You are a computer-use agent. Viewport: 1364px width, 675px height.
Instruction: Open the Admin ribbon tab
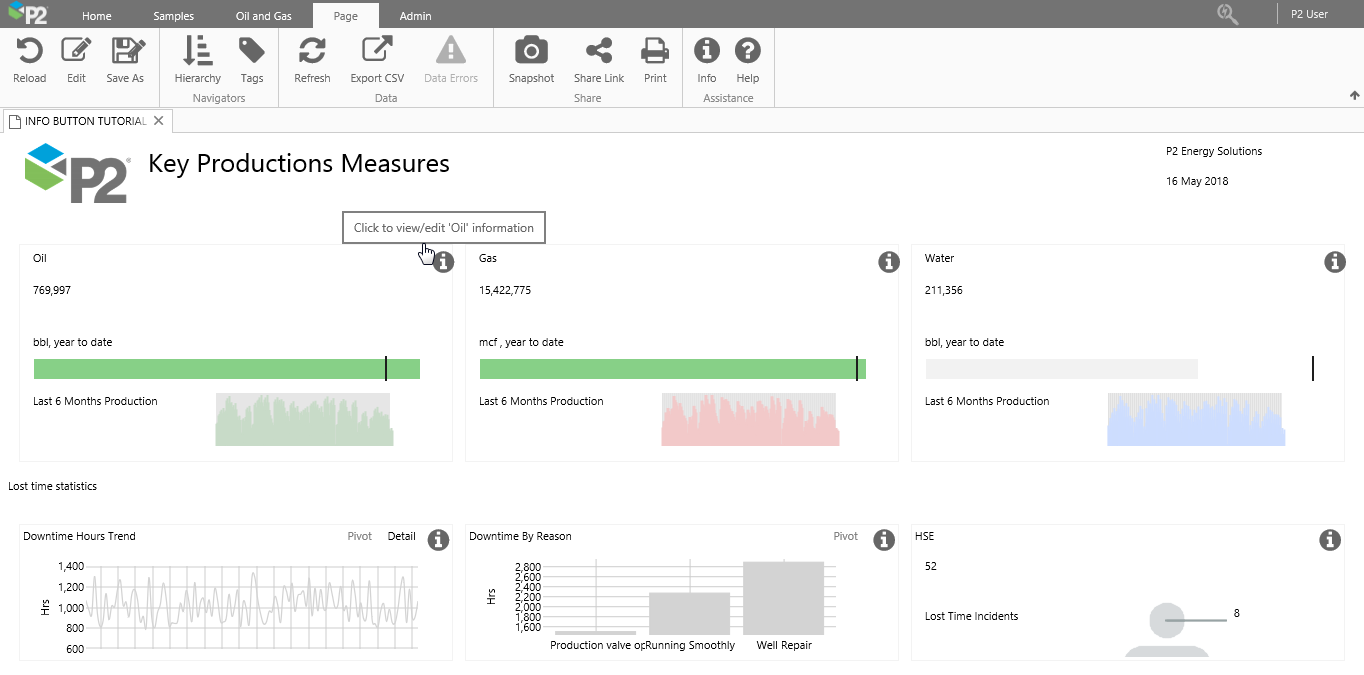[415, 16]
